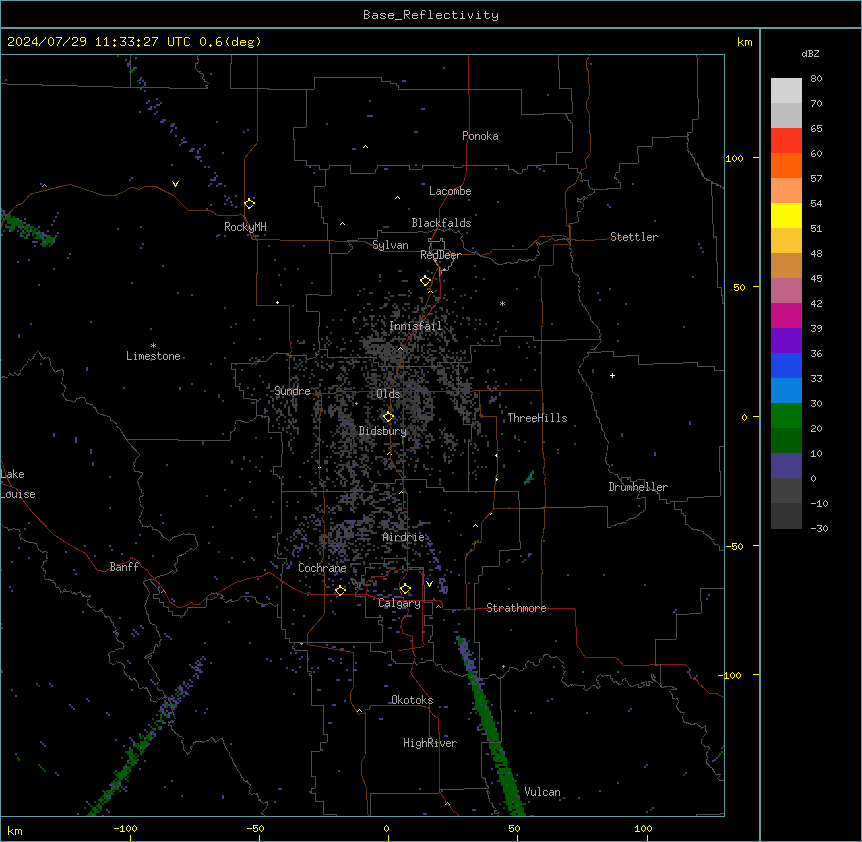This screenshot has width=862, height=842.
Task: Click the yellow diamond marker above Calgary label
Action: [405, 589]
